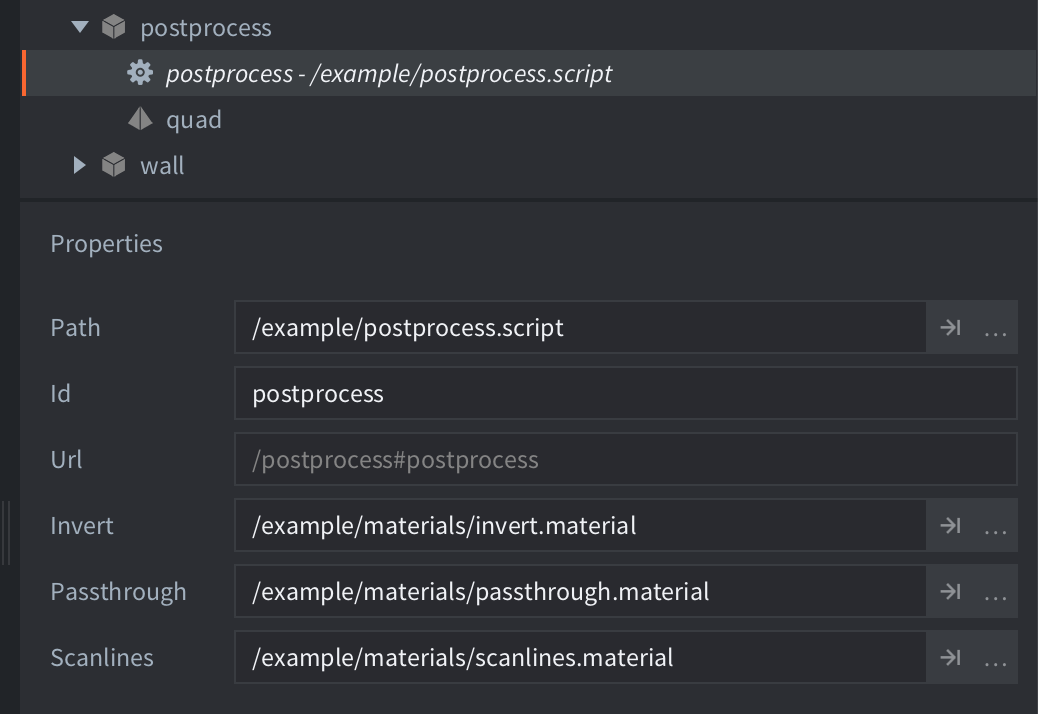Screen dimensions: 1038x714
Task: Expand the wall tree node
Action: coord(78,165)
